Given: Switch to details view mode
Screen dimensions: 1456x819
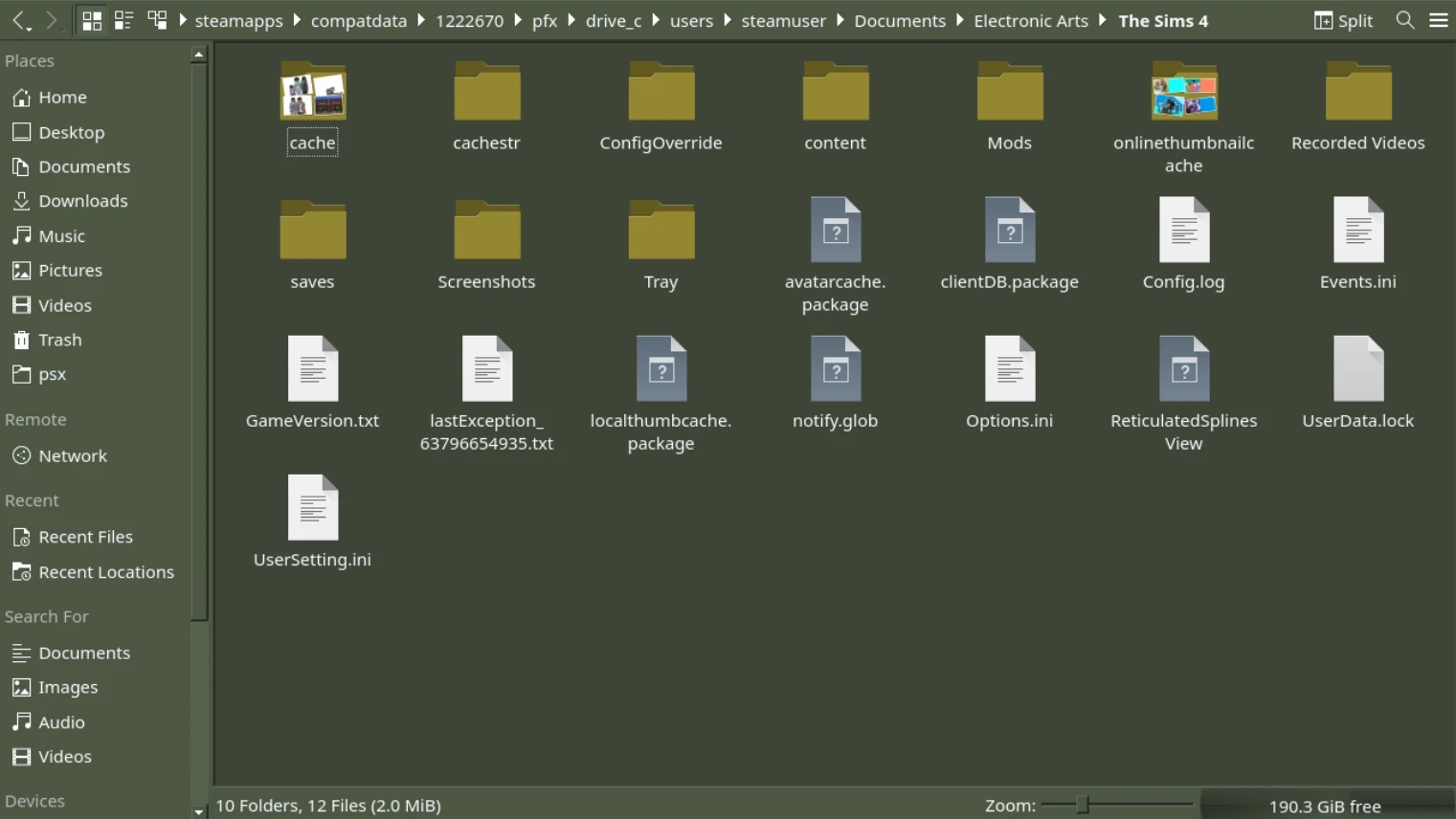Looking at the screenshot, I should (x=157, y=20).
